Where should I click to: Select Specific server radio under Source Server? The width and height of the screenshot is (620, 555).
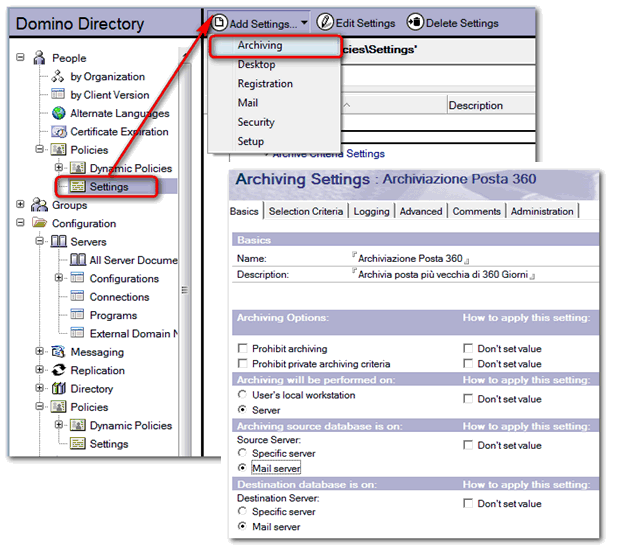coord(242,453)
